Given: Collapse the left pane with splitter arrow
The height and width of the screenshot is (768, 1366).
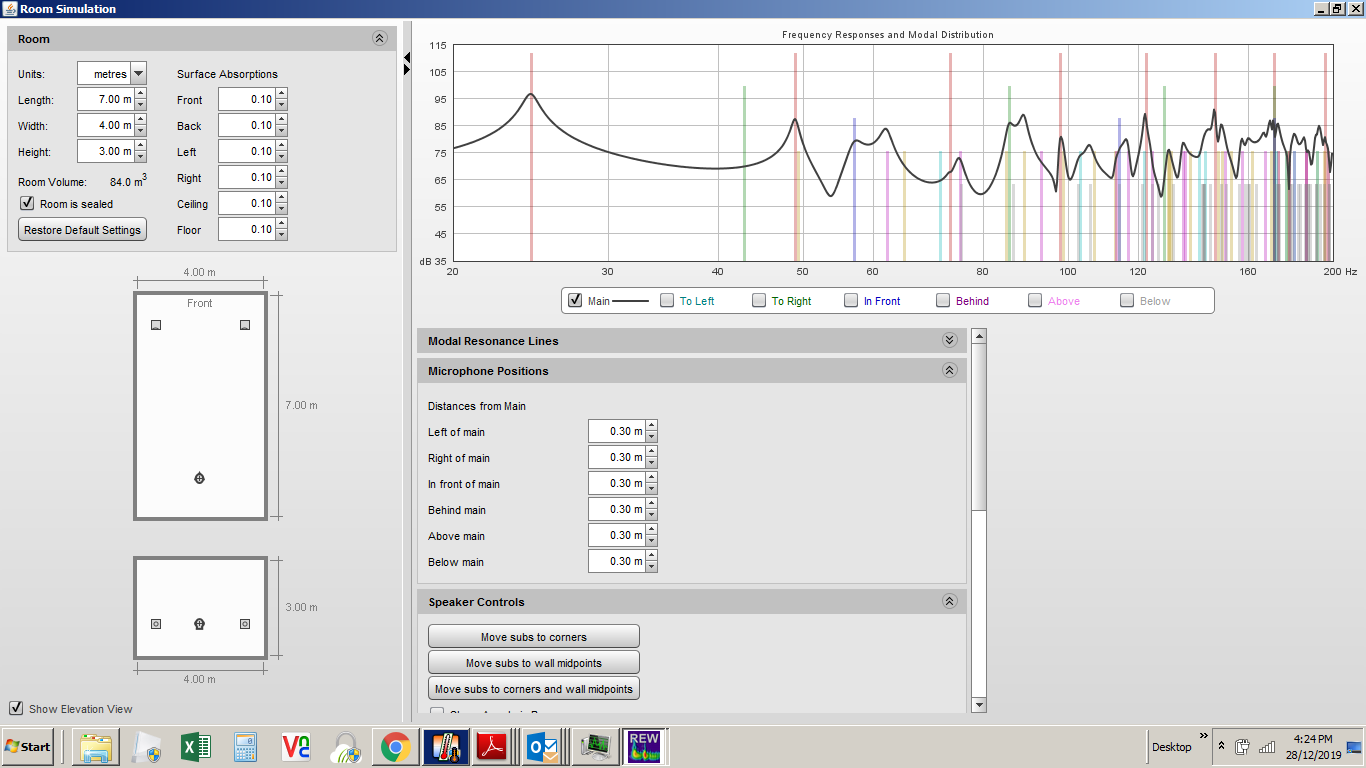Looking at the screenshot, I should pos(407,58).
